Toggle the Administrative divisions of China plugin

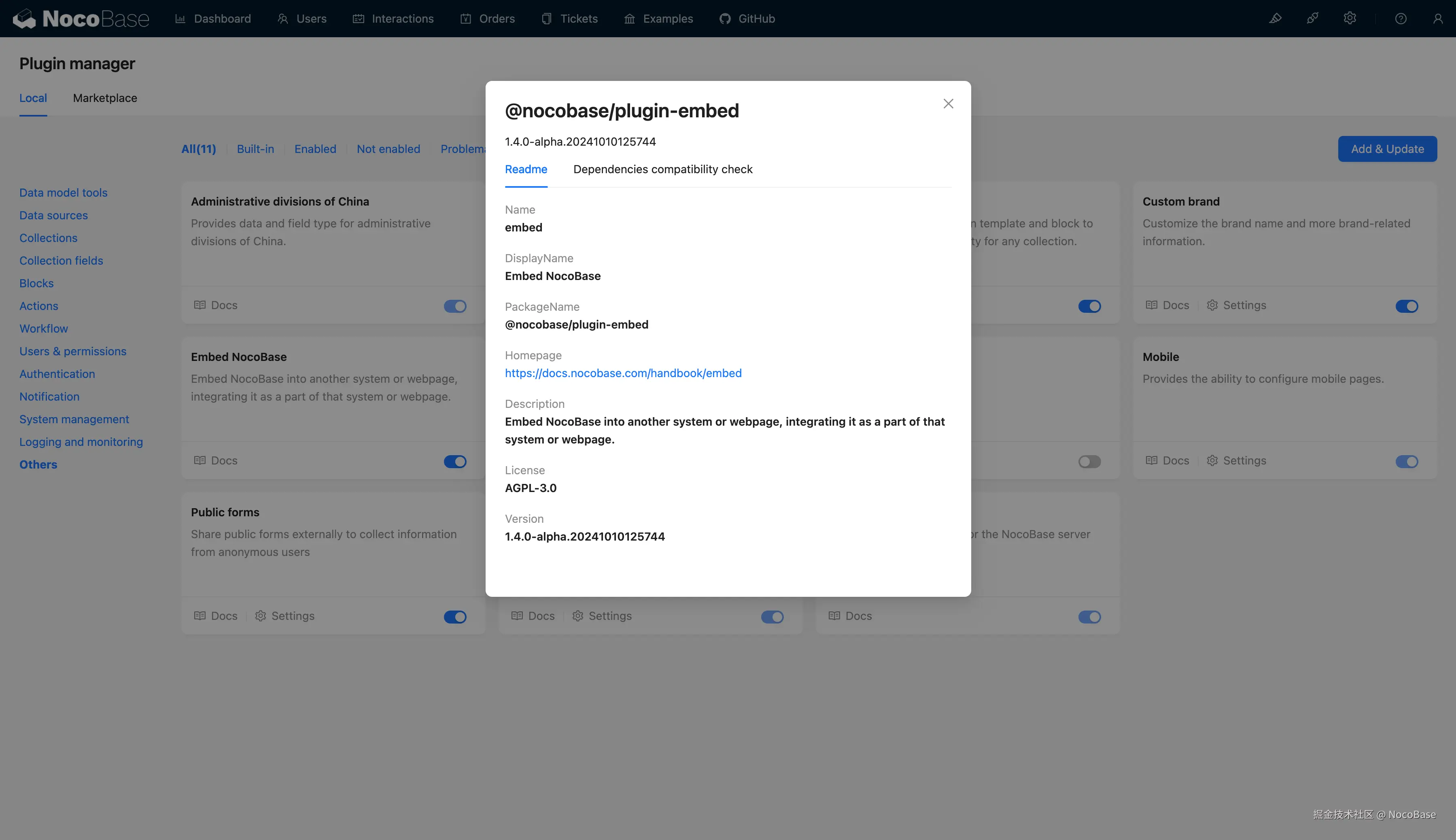coord(454,306)
